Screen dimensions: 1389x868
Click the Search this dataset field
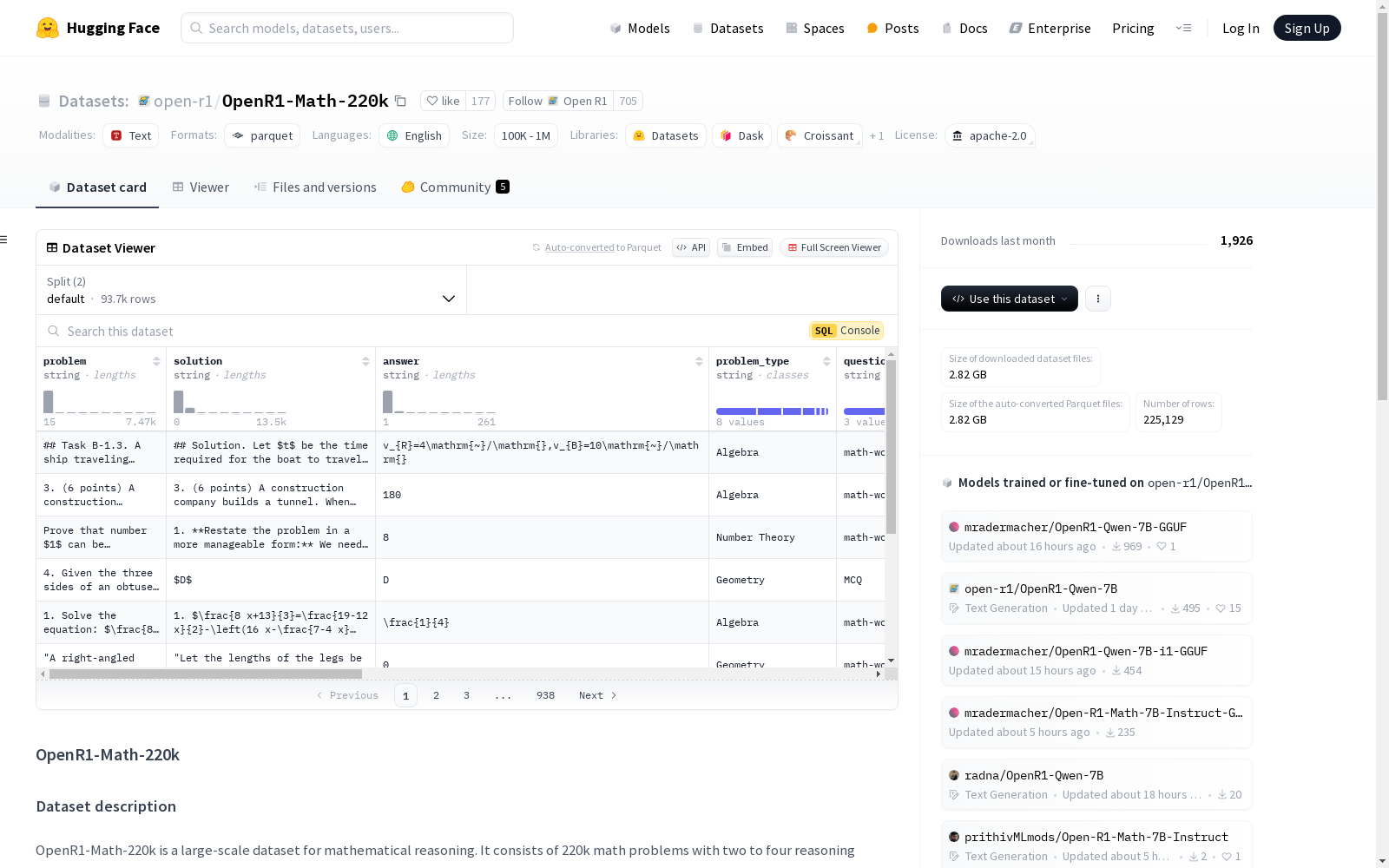point(425,331)
